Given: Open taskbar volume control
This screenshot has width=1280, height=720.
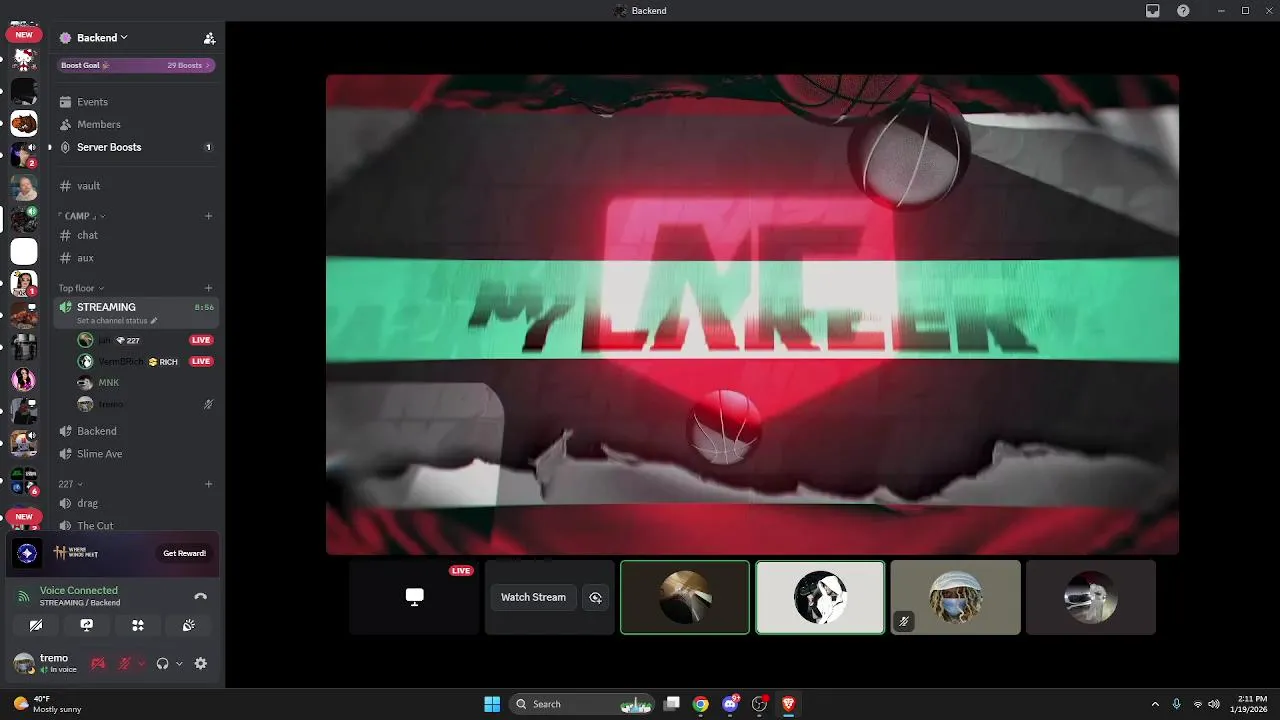Looking at the screenshot, I should (1215, 704).
